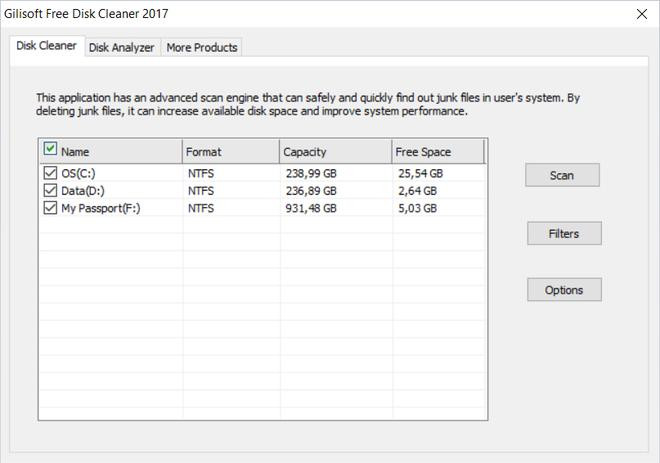Screen dimensions: 660x463
Task: Click the 931,48 GB capacity cell
Action: [x=311, y=209]
